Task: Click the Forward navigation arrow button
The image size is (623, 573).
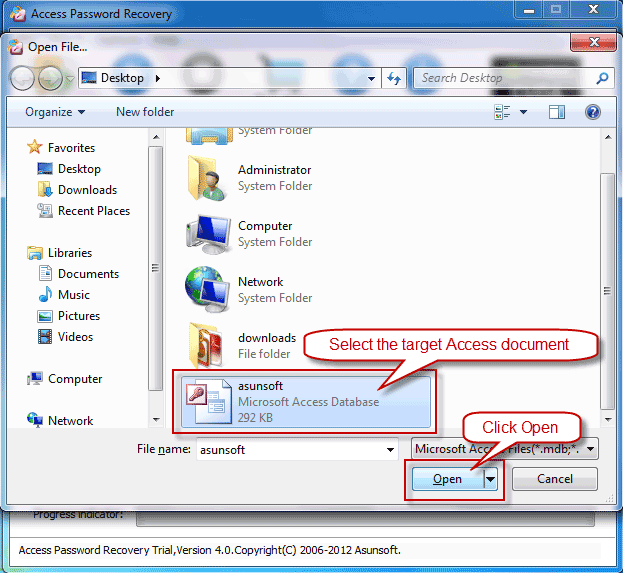Action: point(50,78)
